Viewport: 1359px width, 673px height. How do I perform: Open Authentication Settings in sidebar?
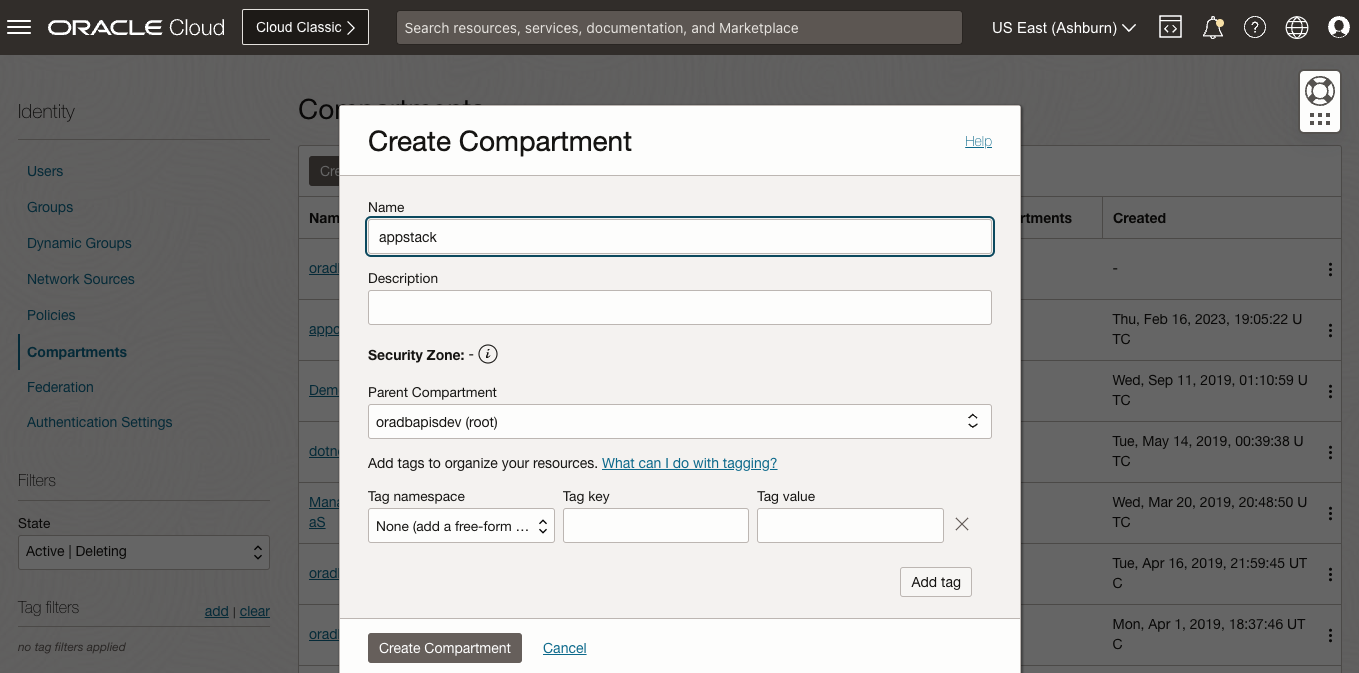point(100,422)
